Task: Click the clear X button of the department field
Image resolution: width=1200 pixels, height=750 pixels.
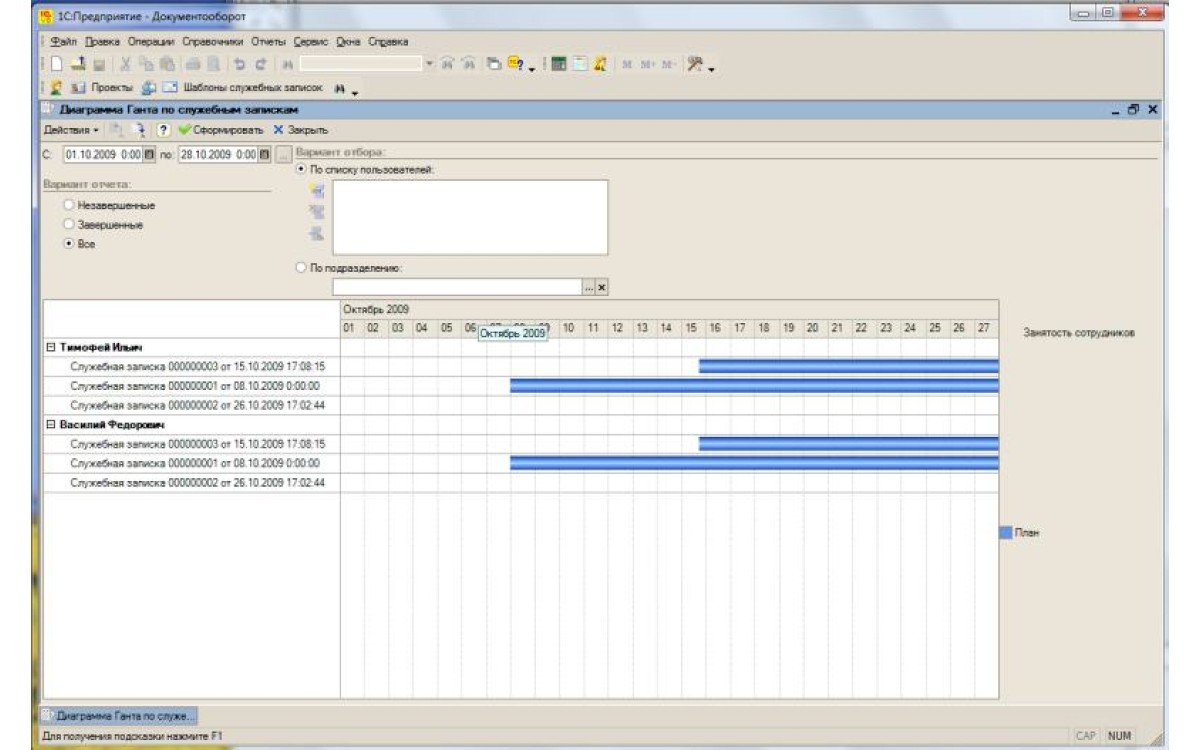Action: [x=602, y=287]
